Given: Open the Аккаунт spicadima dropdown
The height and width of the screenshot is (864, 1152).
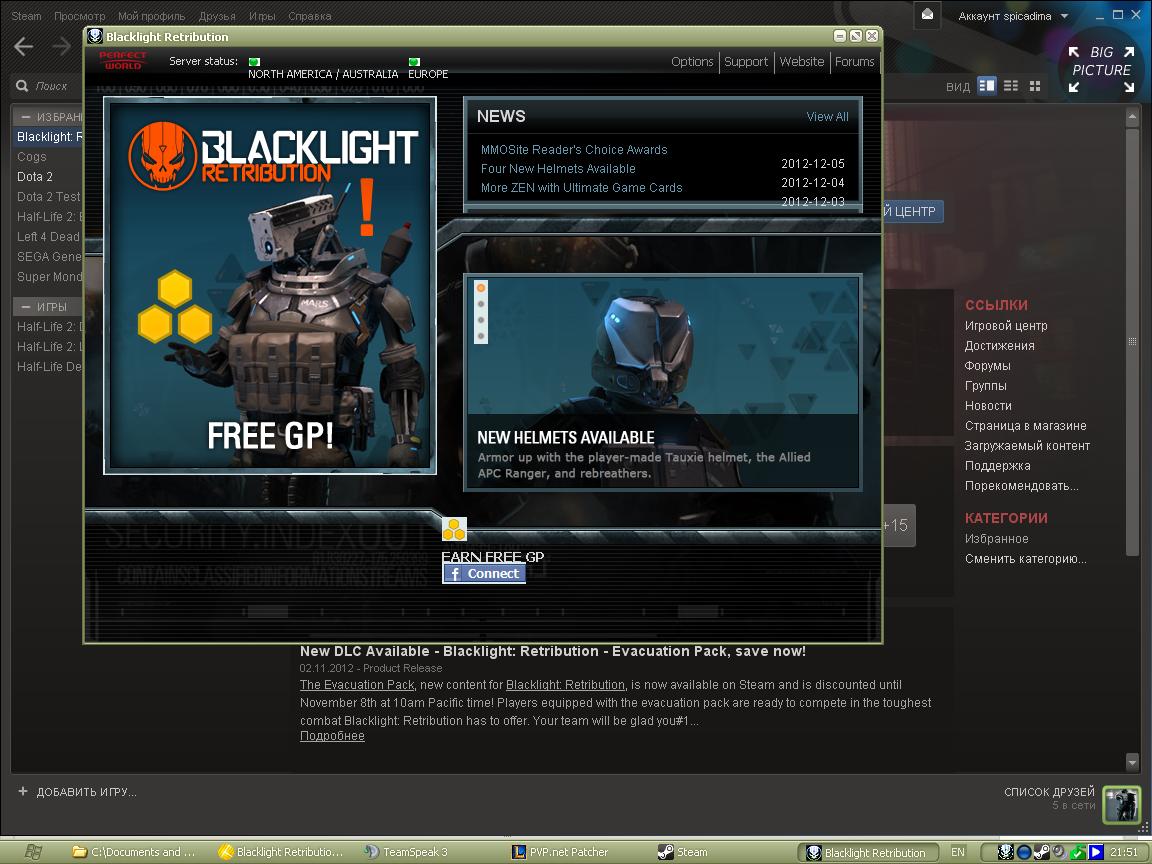Looking at the screenshot, I should (x=1012, y=16).
